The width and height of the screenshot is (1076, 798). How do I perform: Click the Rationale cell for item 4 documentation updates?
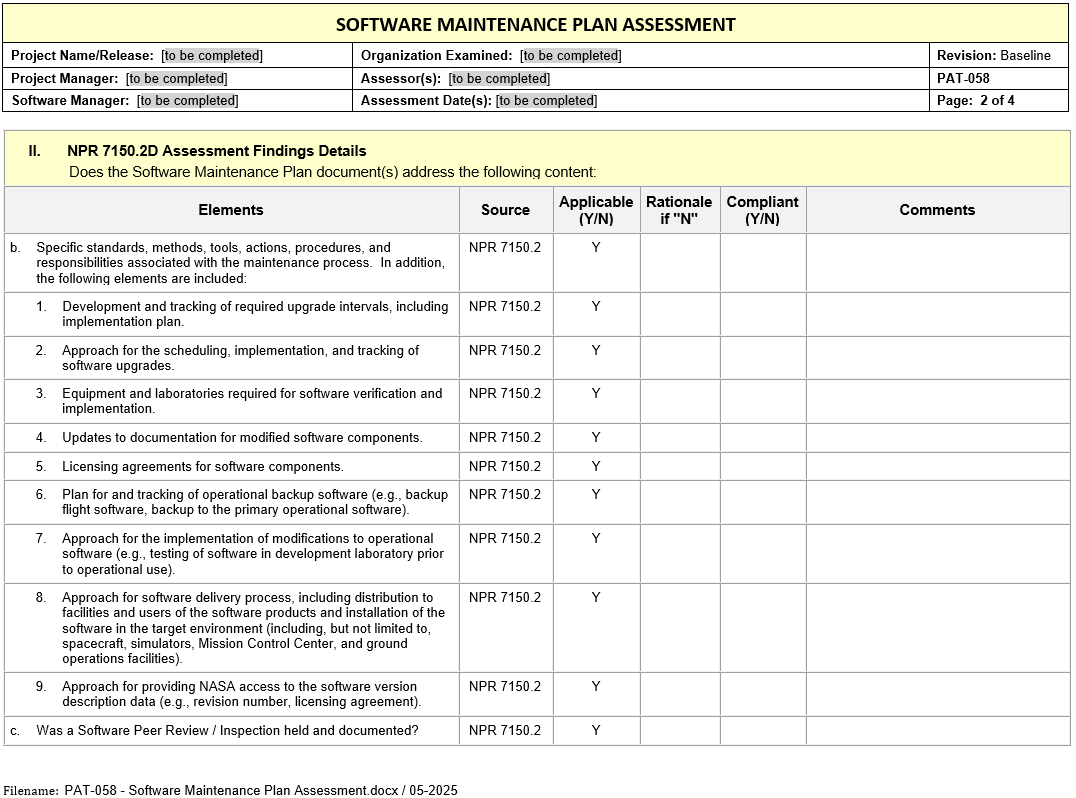point(679,438)
